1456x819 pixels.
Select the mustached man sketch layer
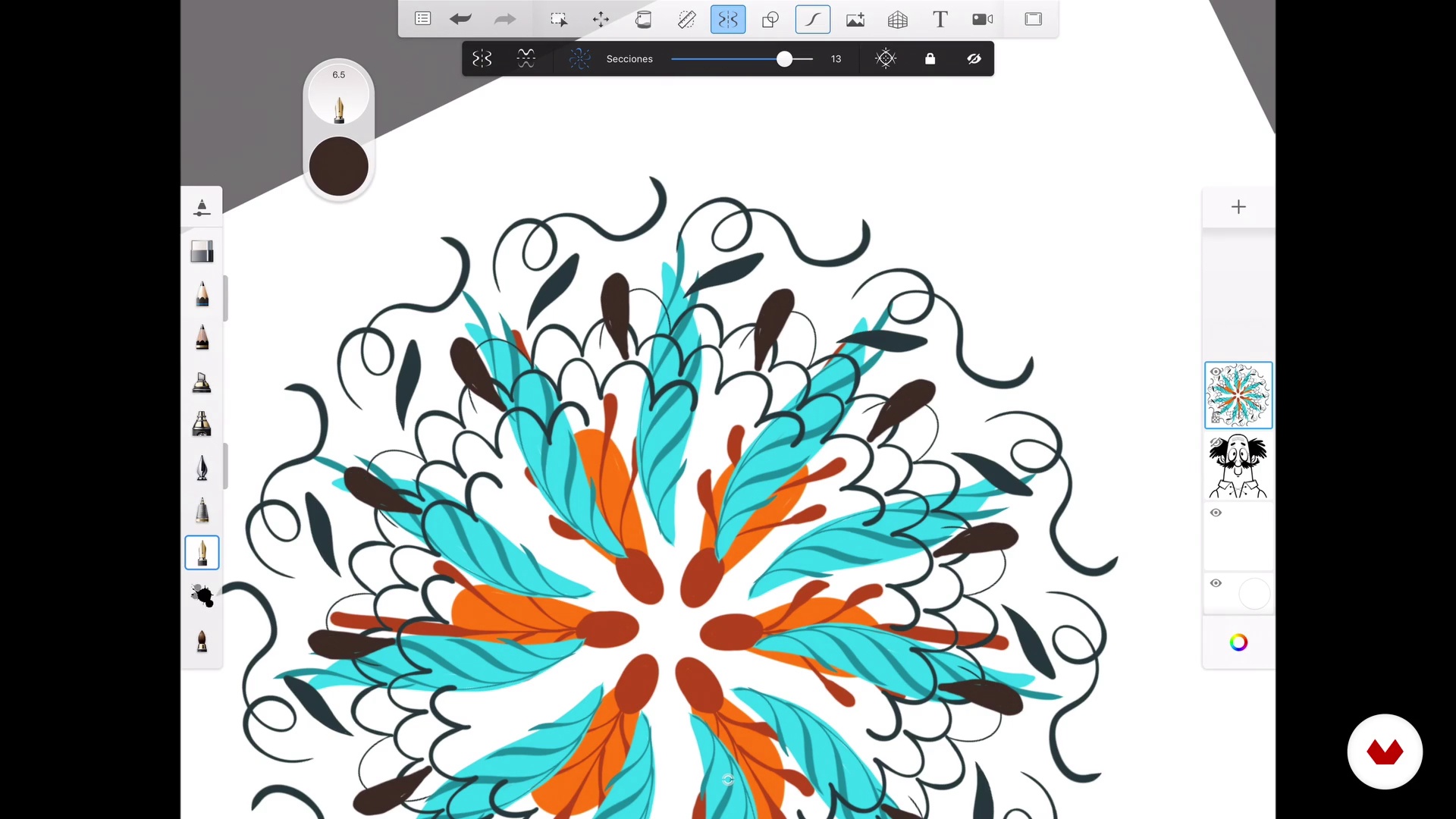click(x=1238, y=466)
